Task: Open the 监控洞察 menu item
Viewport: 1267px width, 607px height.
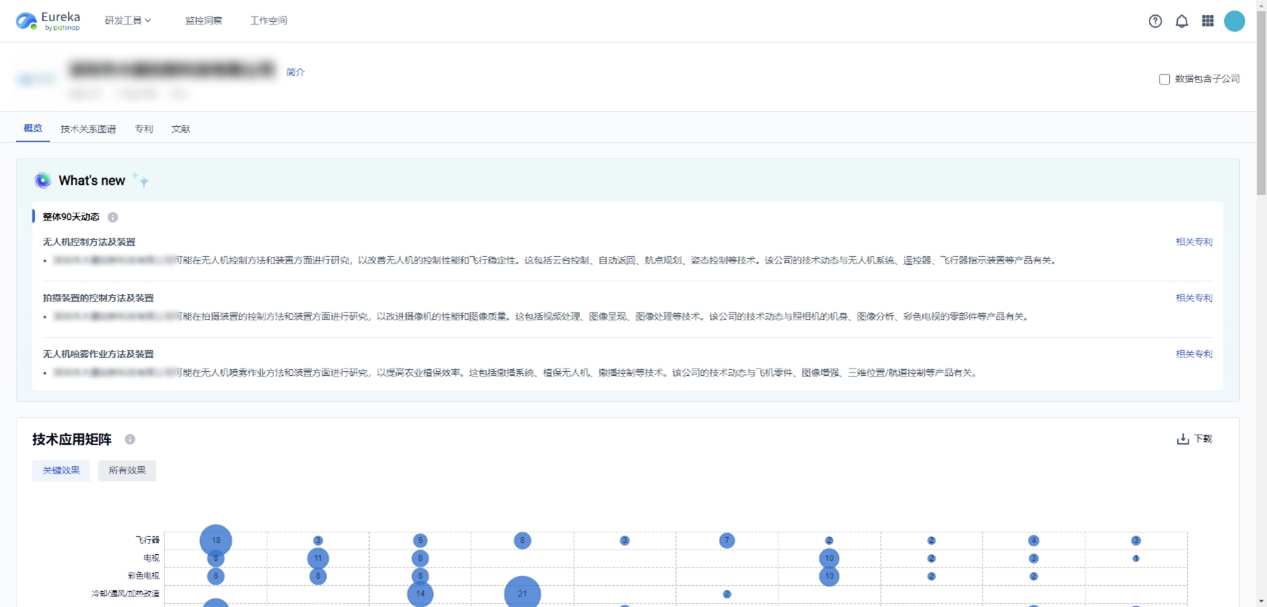Action: coord(203,21)
